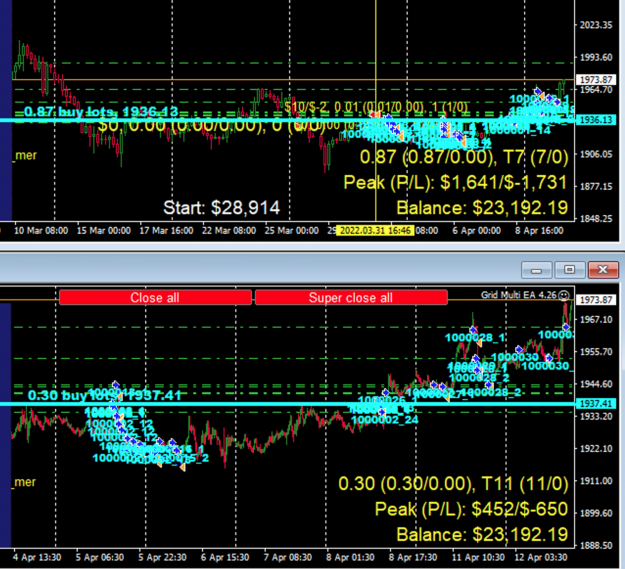Click the 2022.03.31 16:46 crosshair date tag
This screenshot has width=625, height=569.
[375, 231]
